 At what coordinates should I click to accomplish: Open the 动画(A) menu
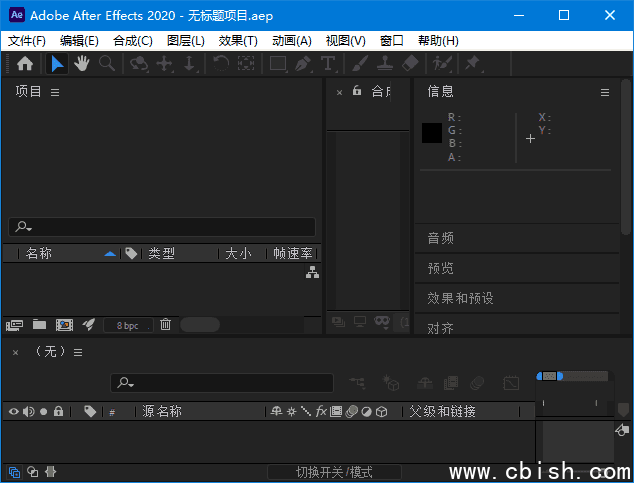pos(292,40)
